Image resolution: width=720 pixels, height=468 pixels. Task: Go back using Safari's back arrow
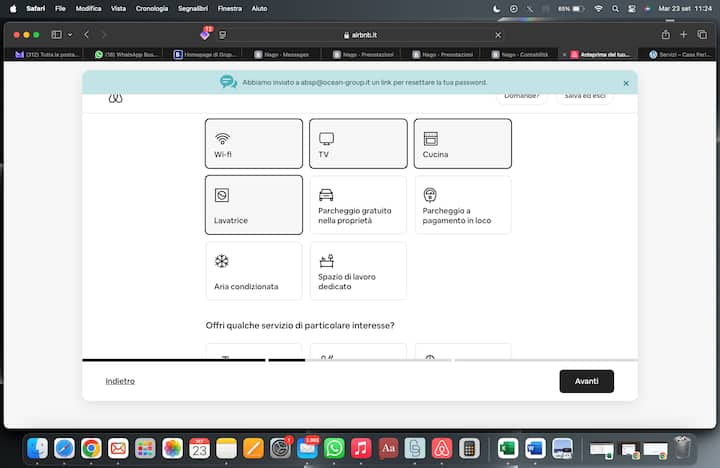(87, 34)
